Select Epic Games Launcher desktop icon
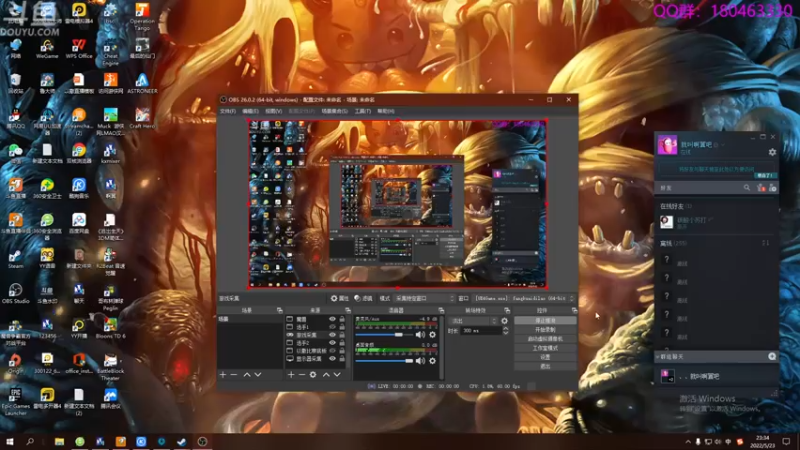The width and height of the screenshot is (800, 450). 15,402
